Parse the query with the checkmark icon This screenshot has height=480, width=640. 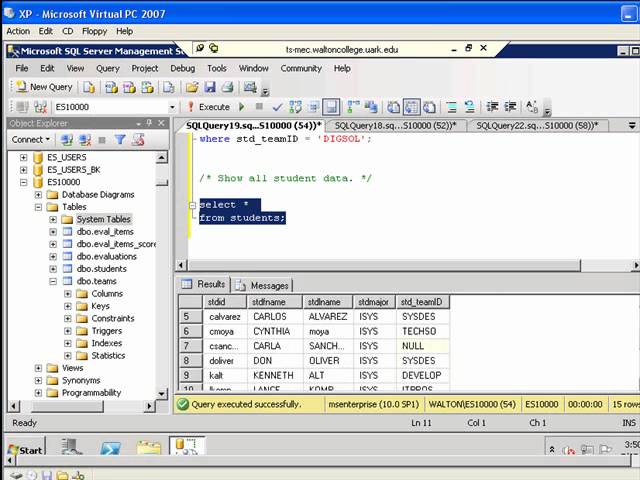tap(277, 107)
